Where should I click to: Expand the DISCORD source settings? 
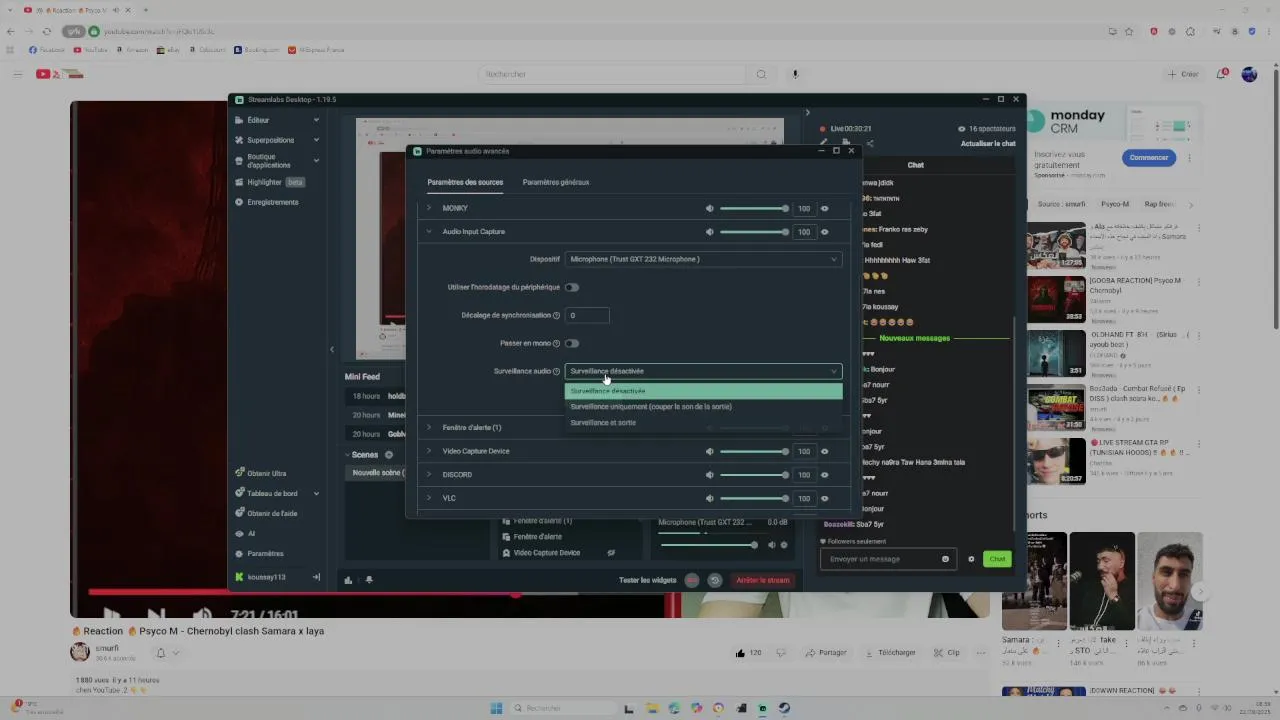pyautogui.click(x=429, y=475)
